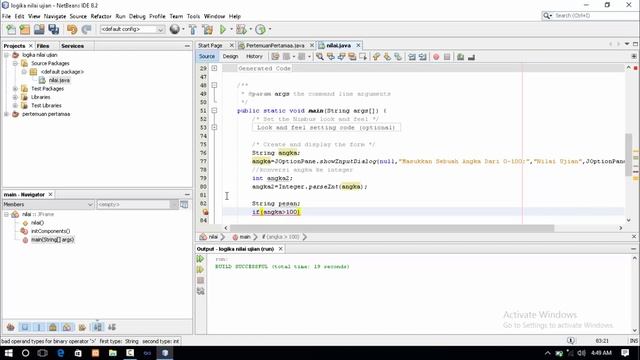Open File Explorer from the taskbar

113,353
